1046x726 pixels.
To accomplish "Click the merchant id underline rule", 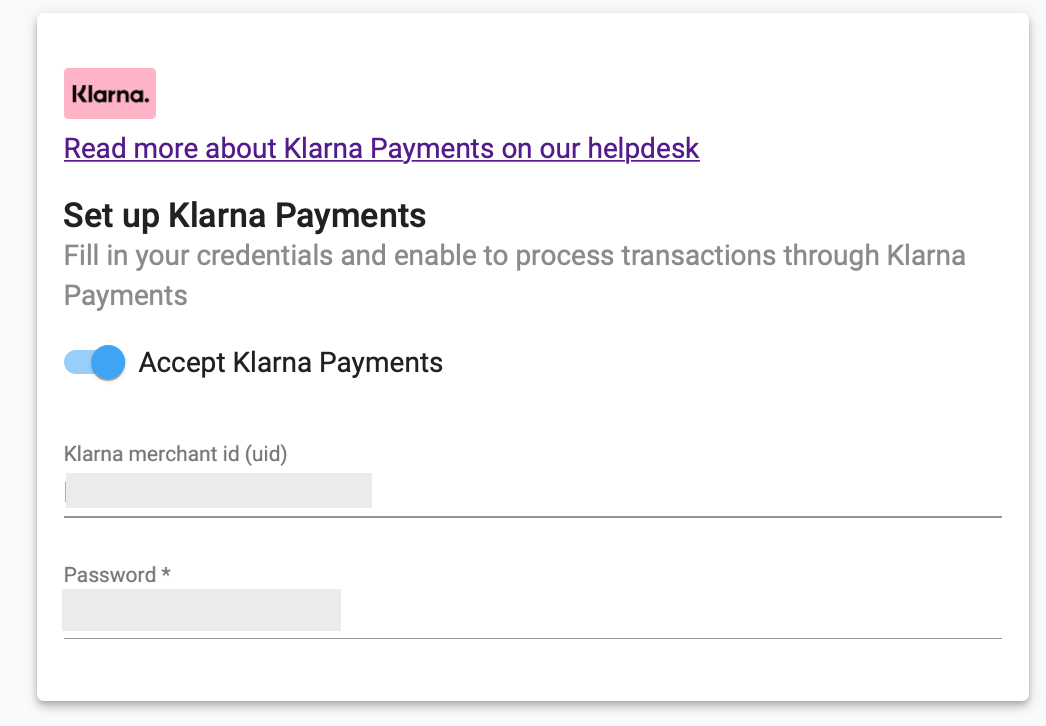I will pyautogui.click(x=532, y=516).
